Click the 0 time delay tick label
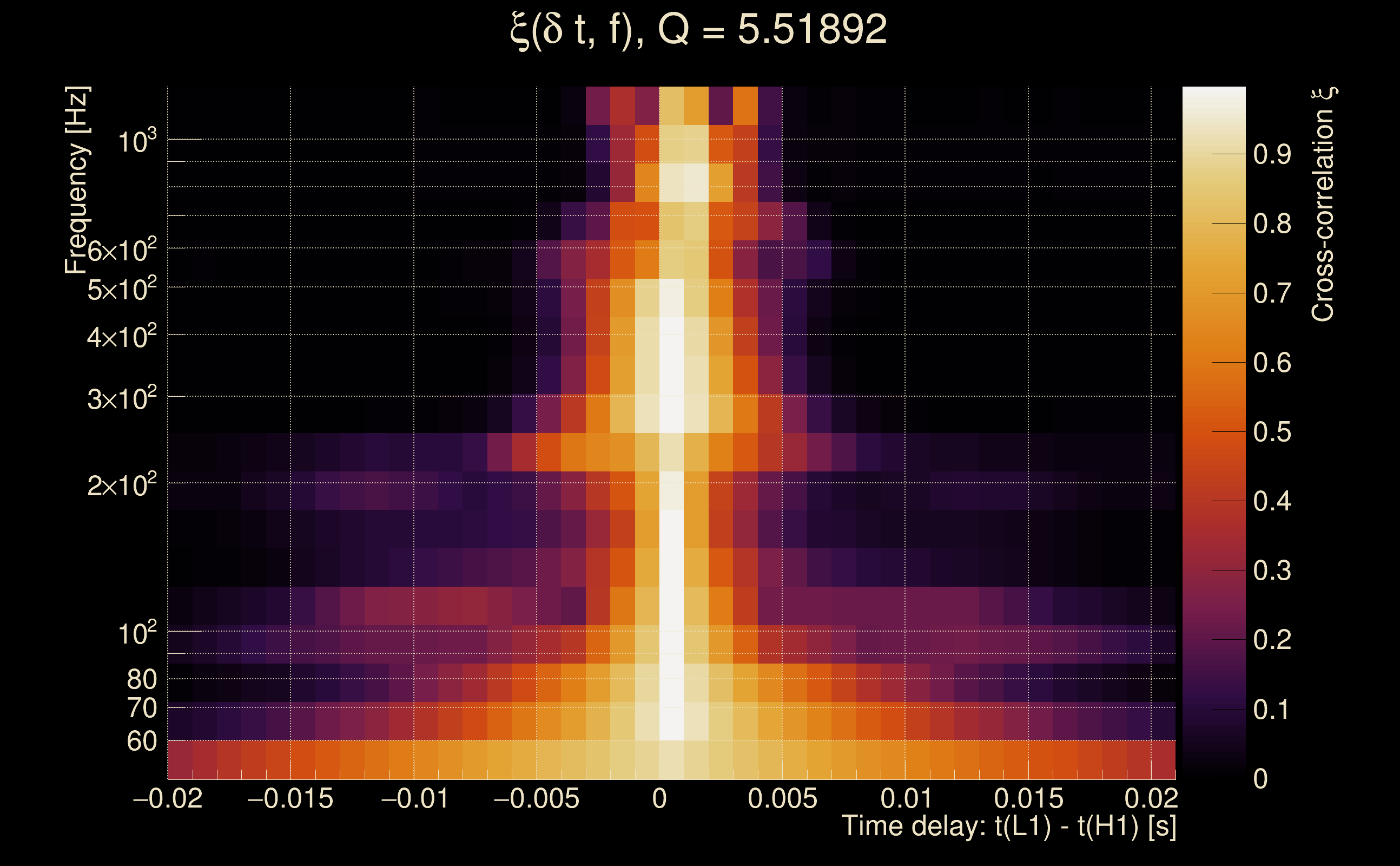1400x866 pixels. point(659,798)
